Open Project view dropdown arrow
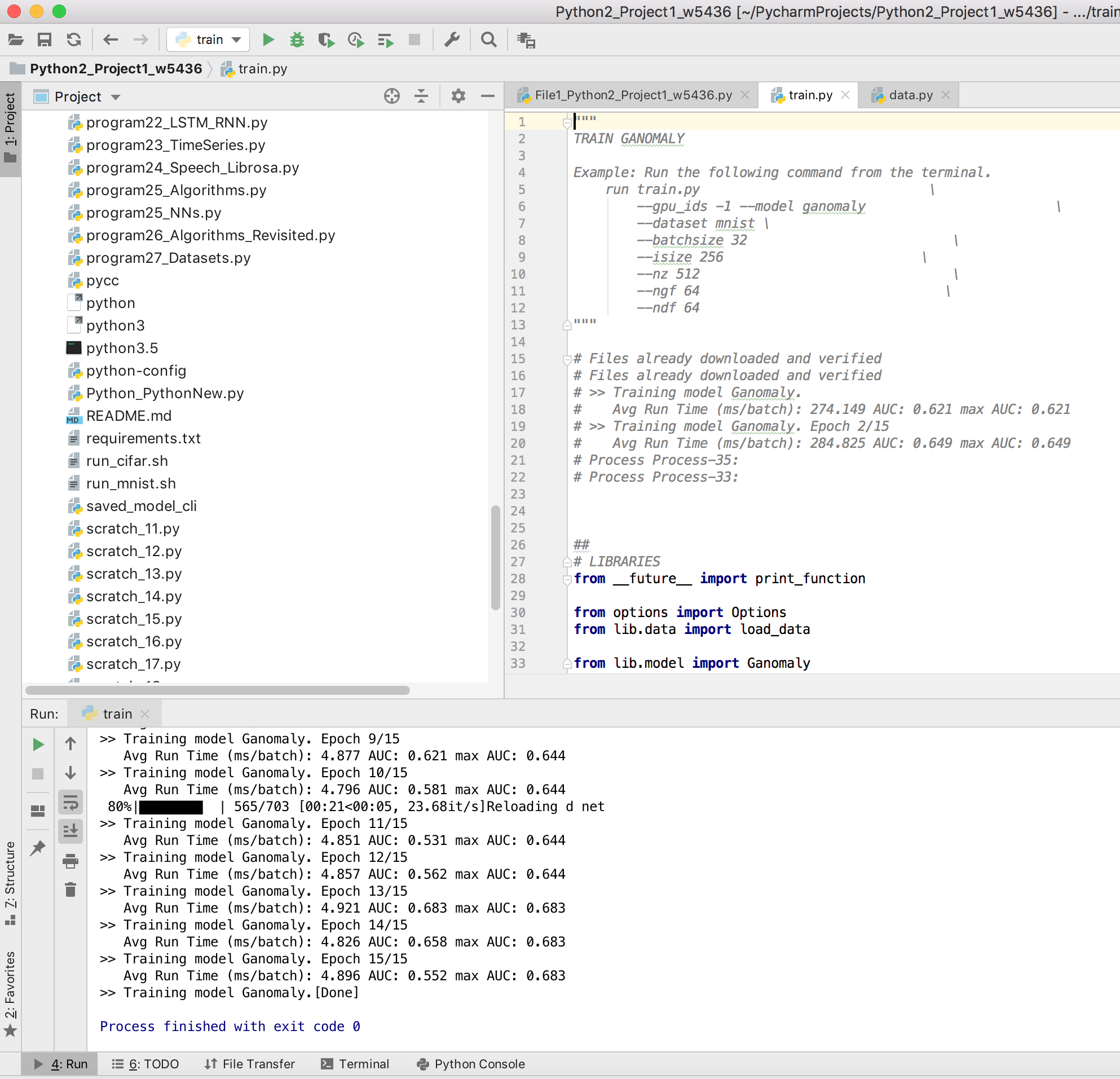The height and width of the screenshot is (1079, 1120). pos(116,97)
